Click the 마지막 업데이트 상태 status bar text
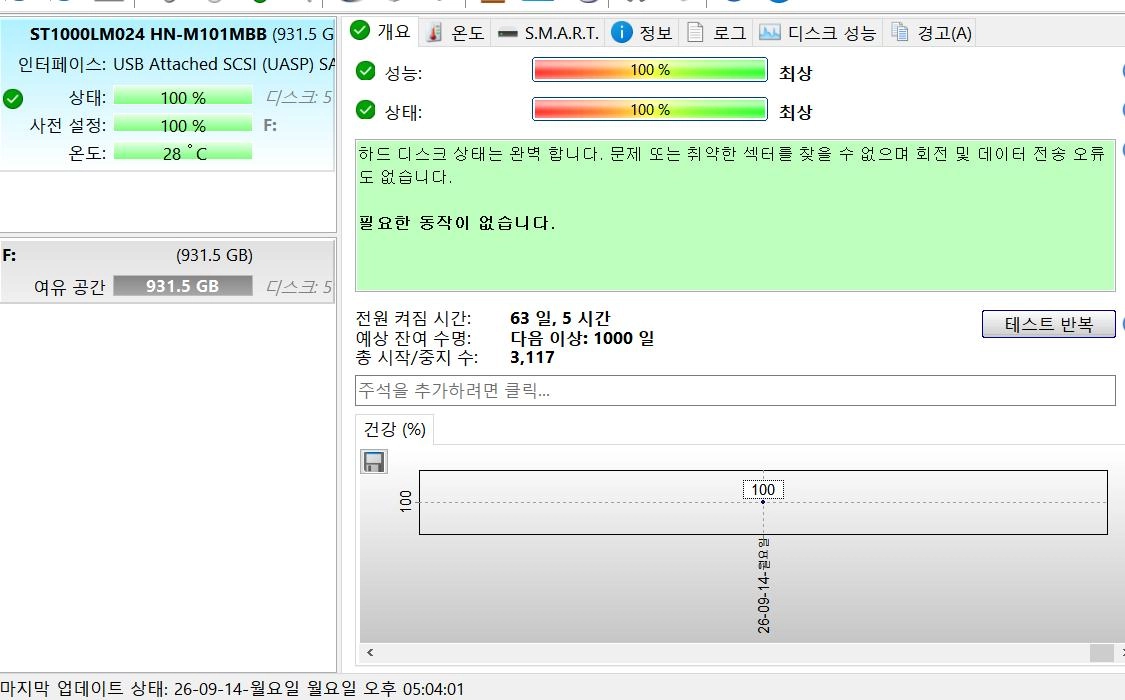This screenshot has width=1125, height=700. click(232, 689)
